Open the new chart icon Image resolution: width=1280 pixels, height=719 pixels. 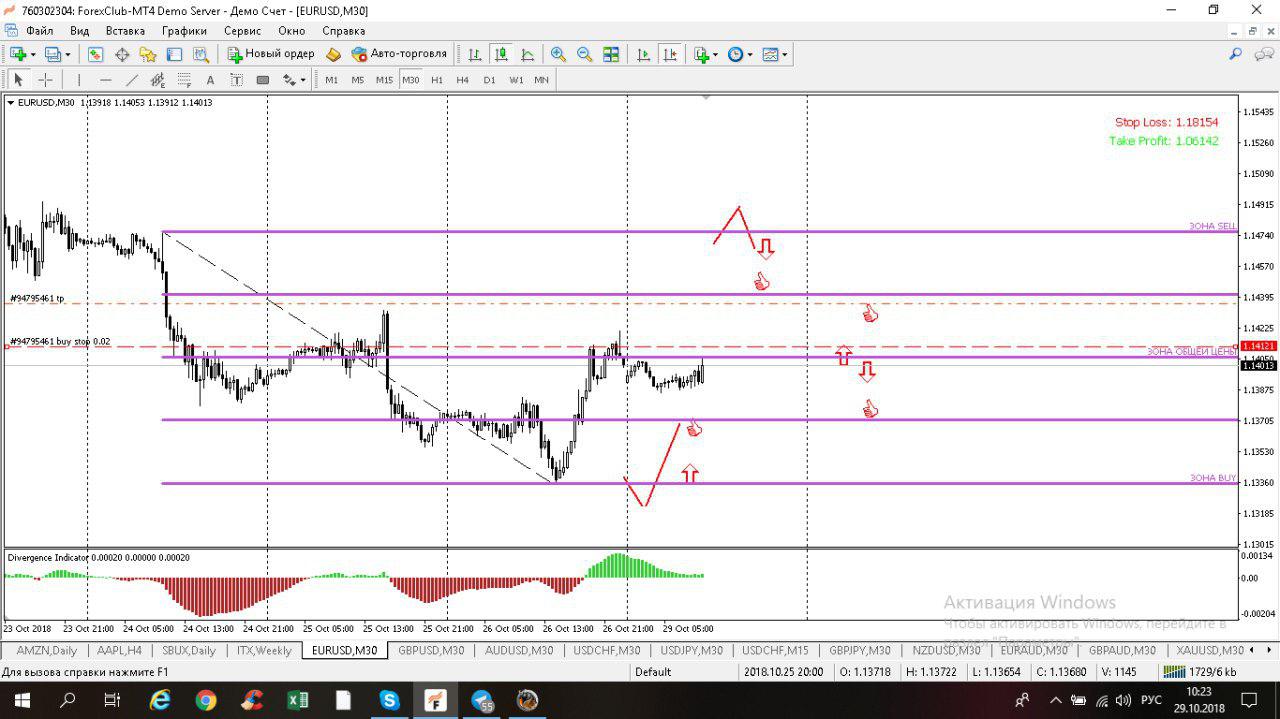[x=18, y=54]
